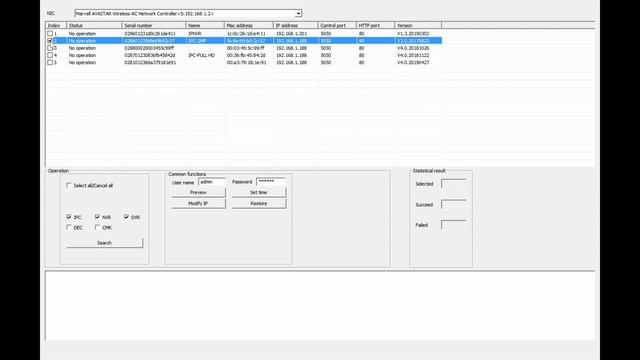
Task: Tick the checkbox for device index 5
Action: pos(50,62)
